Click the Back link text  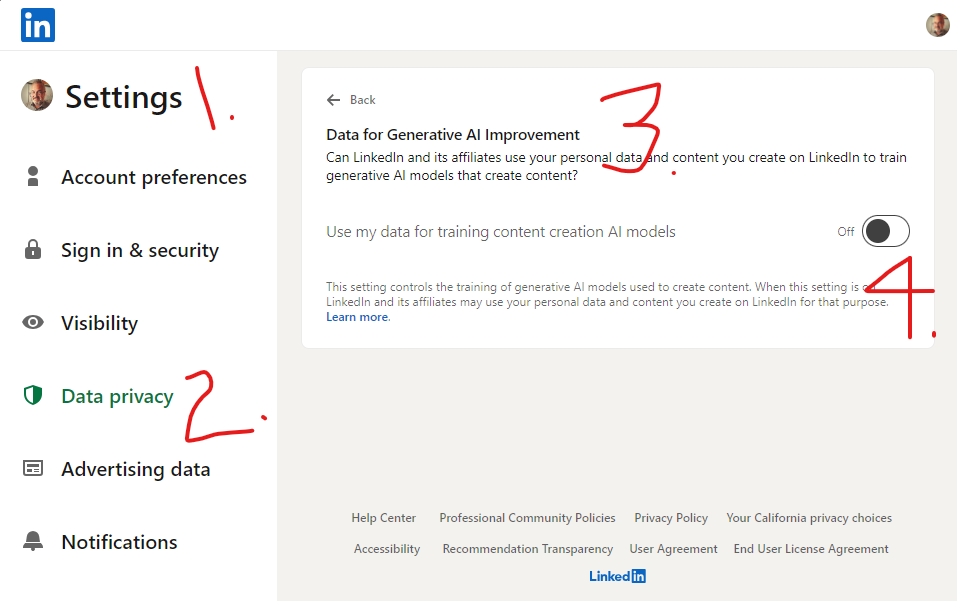[363, 100]
